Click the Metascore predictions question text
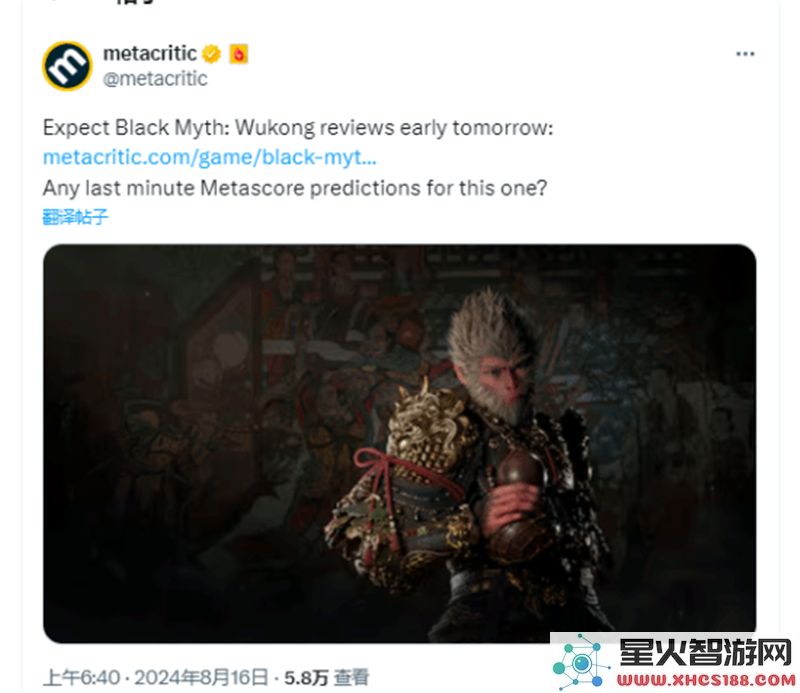 (x=295, y=188)
